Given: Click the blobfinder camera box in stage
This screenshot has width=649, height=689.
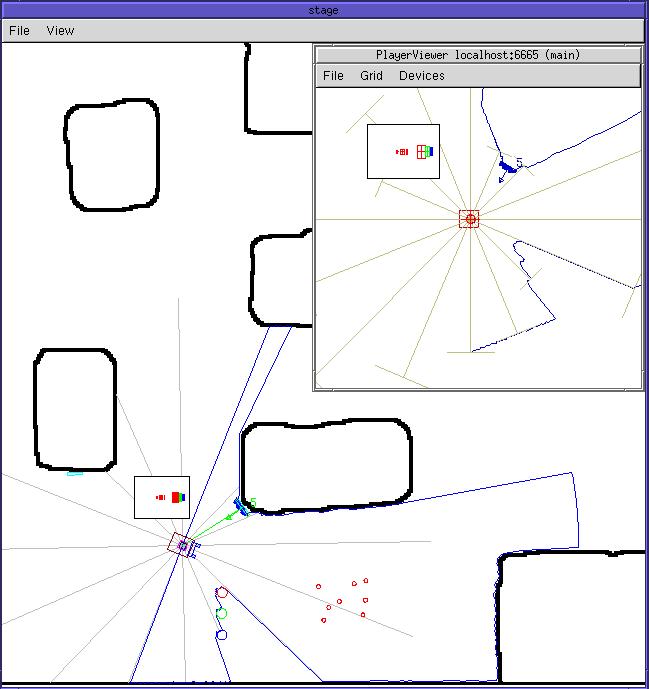Looking at the screenshot, I should click(162, 497).
